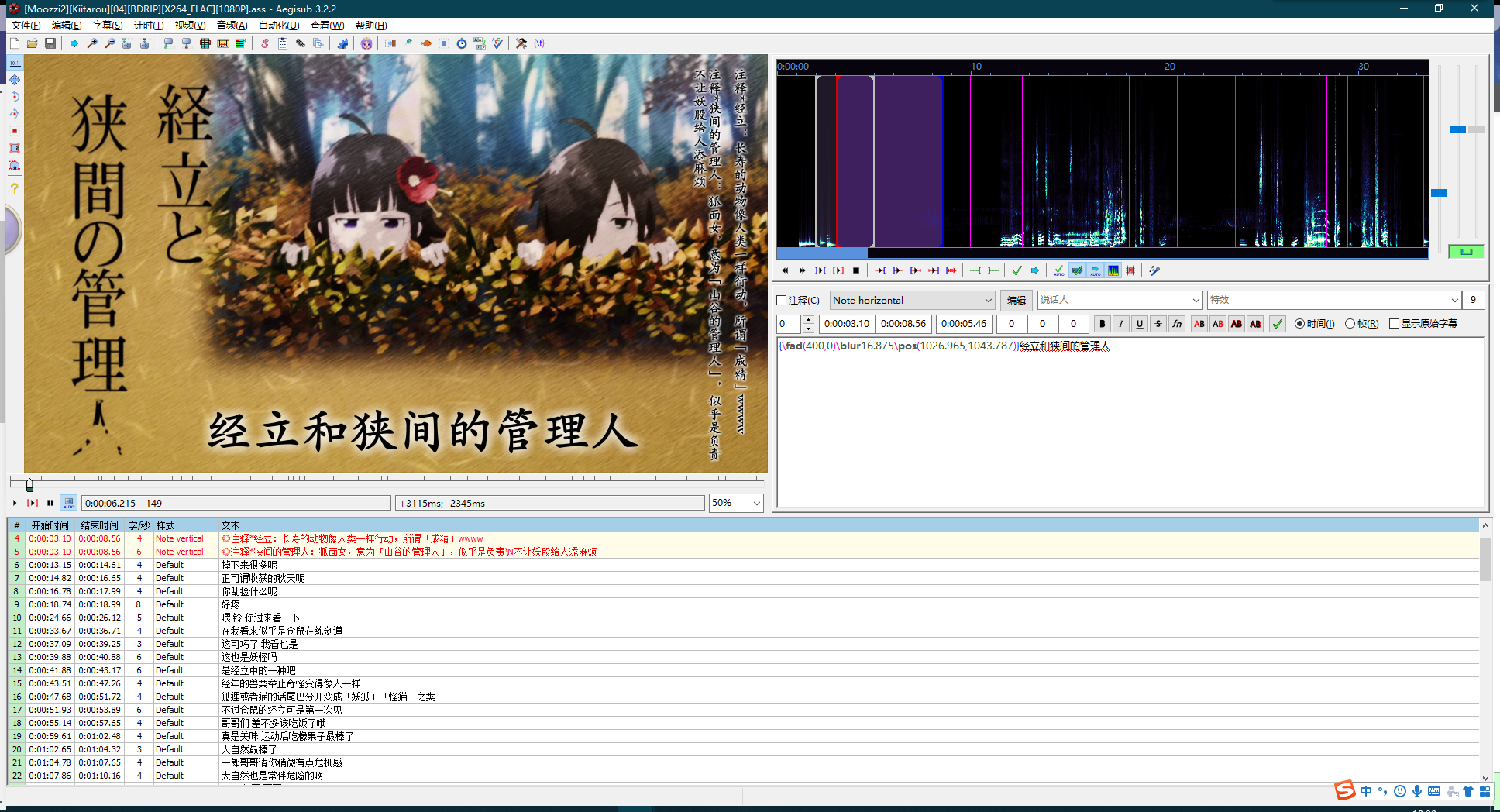The height and width of the screenshot is (812, 1500).
Task: Click the yellow question mark help icon
Action: pyautogui.click(x=15, y=188)
